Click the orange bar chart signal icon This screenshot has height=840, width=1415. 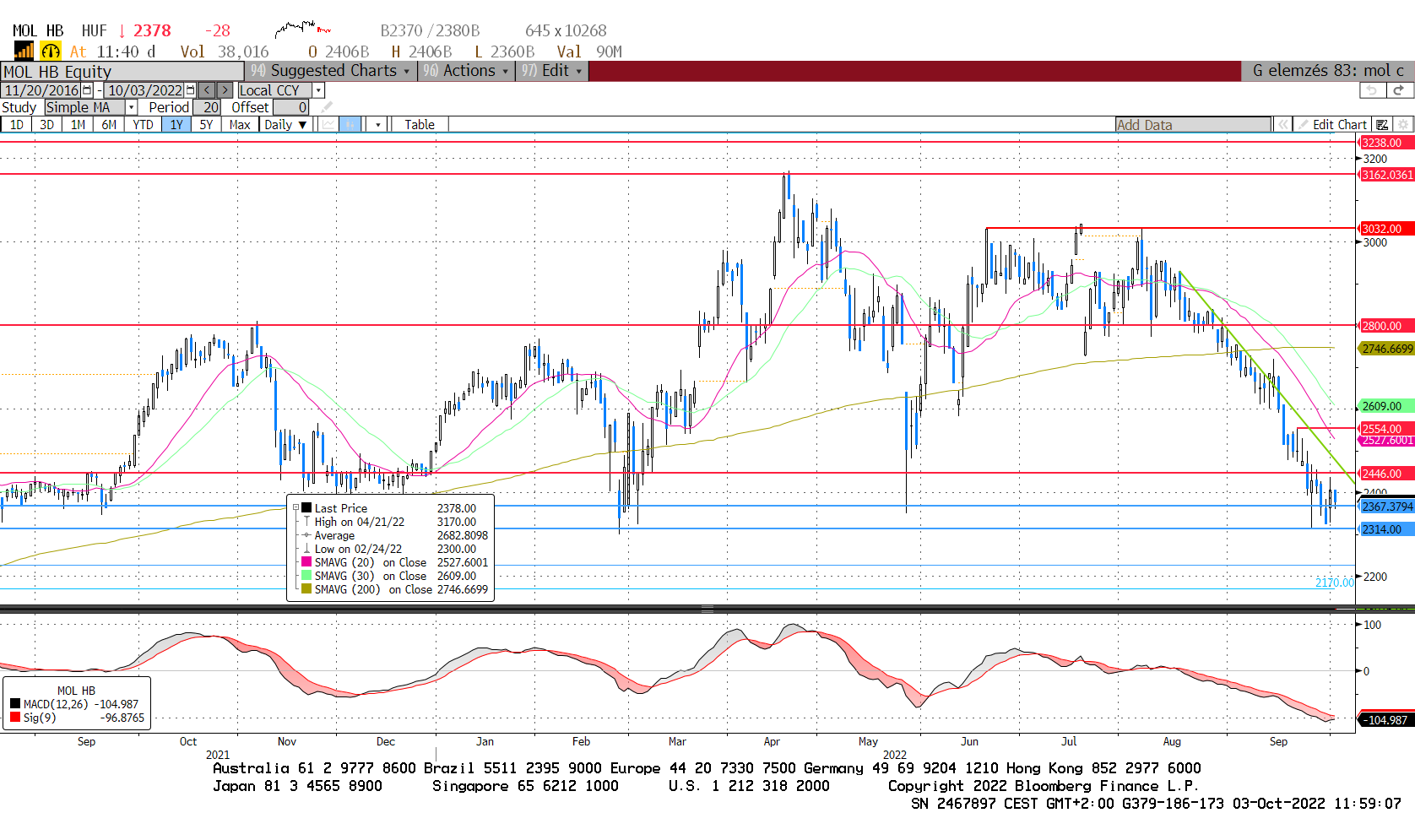(24, 51)
